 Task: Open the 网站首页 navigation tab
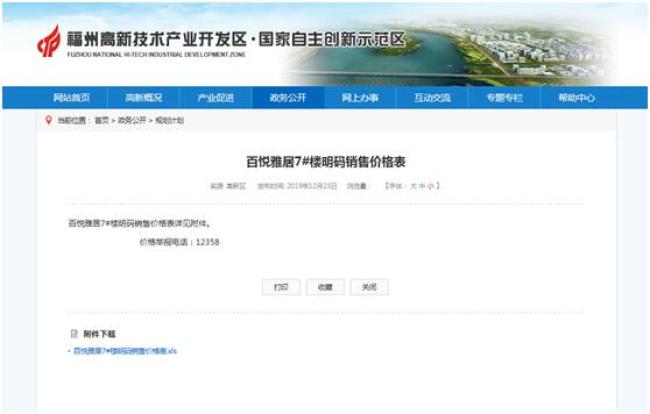71,98
